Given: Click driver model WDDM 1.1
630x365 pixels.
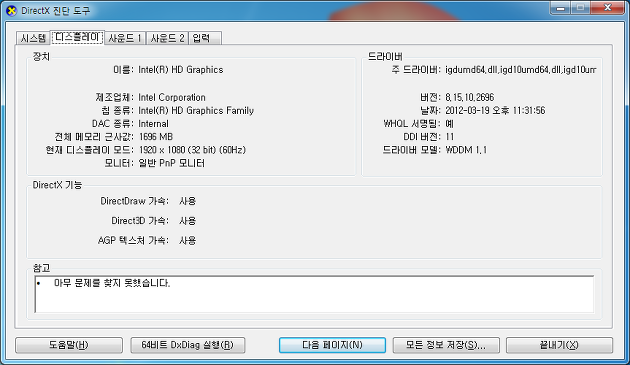Looking at the screenshot, I should tap(466, 150).
